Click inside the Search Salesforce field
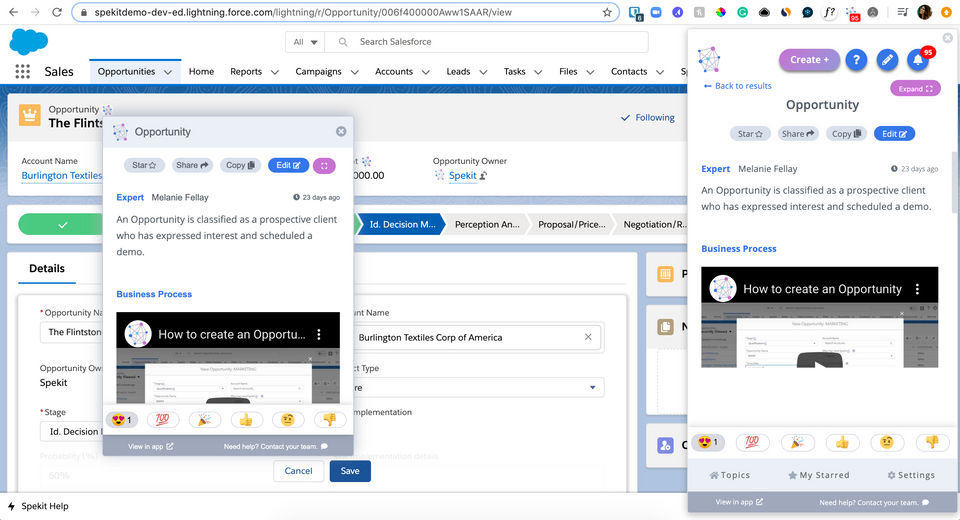The image size is (960, 520). pos(487,42)
